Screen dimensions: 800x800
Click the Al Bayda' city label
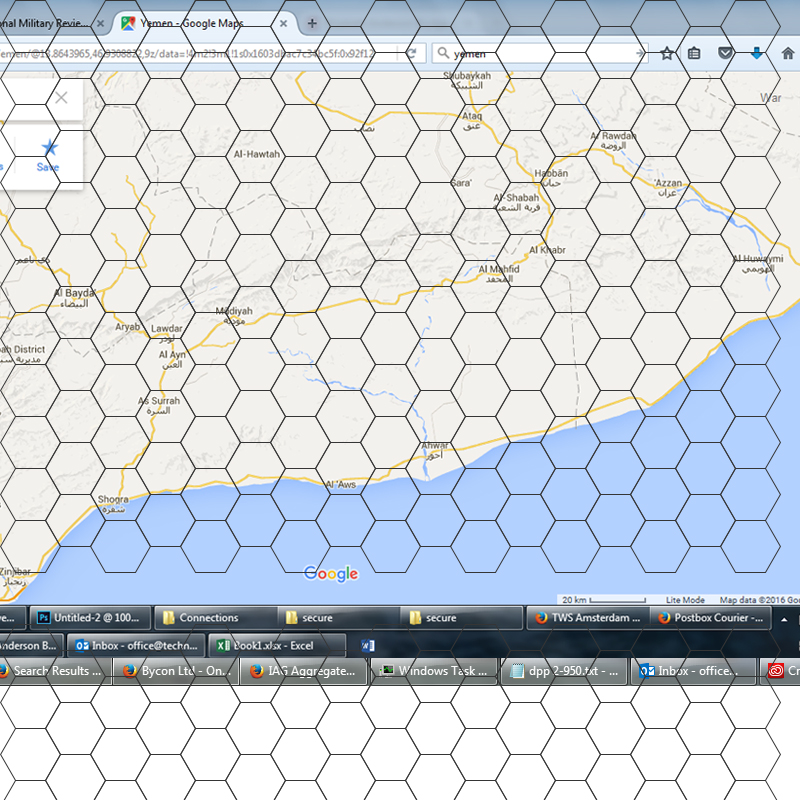coord(74,298)
